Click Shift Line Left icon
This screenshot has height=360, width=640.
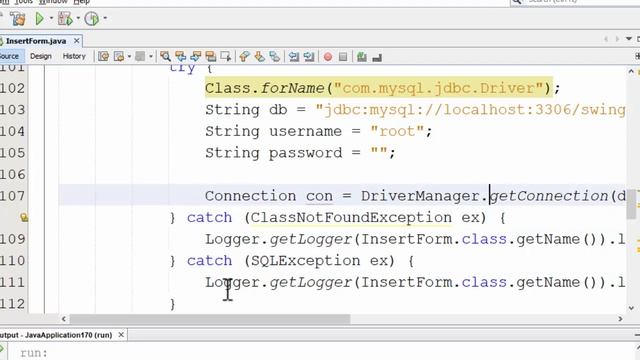[293, 56]
